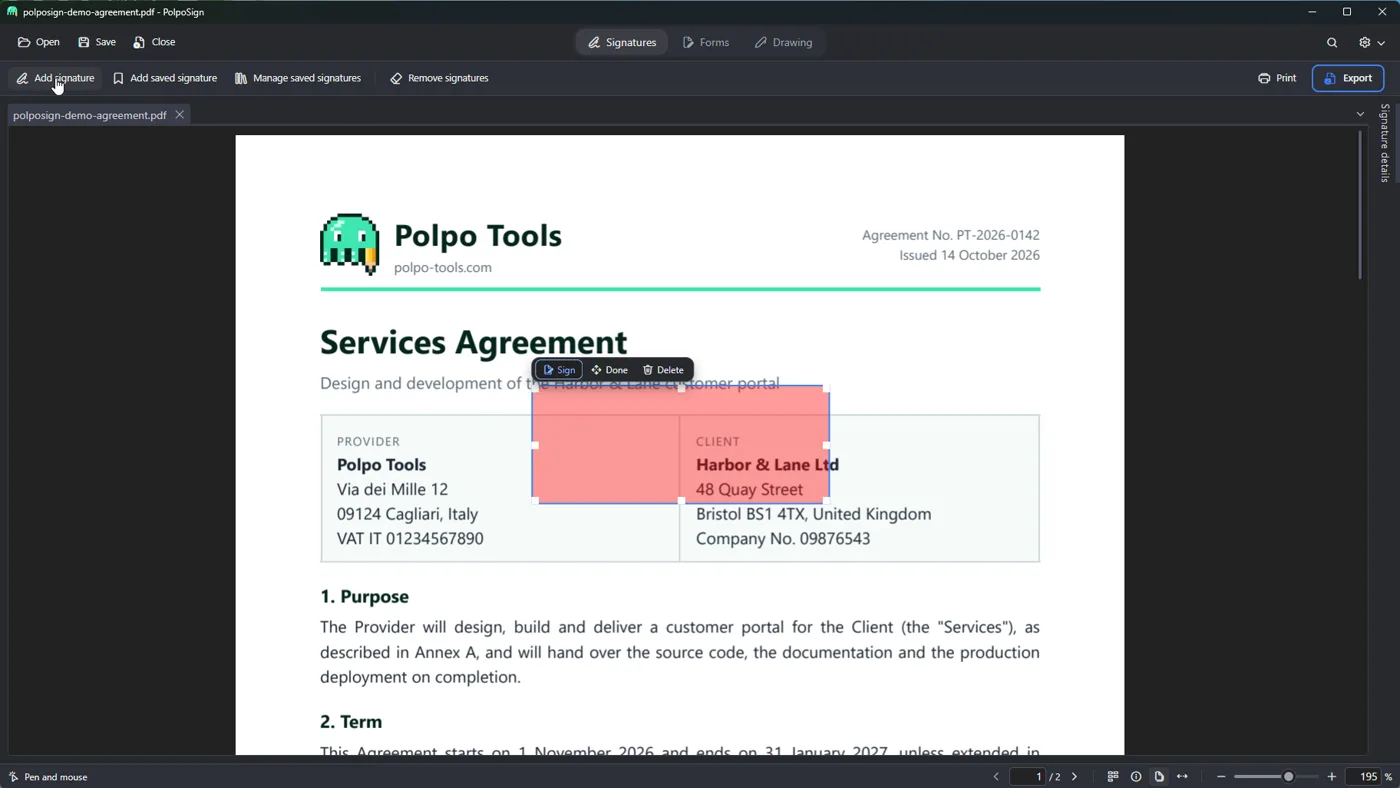Viewport: 1400px width, 788px height.
Task: Click Agreement No. PT-2026-0142 text
Action: (x=951, y=235)
